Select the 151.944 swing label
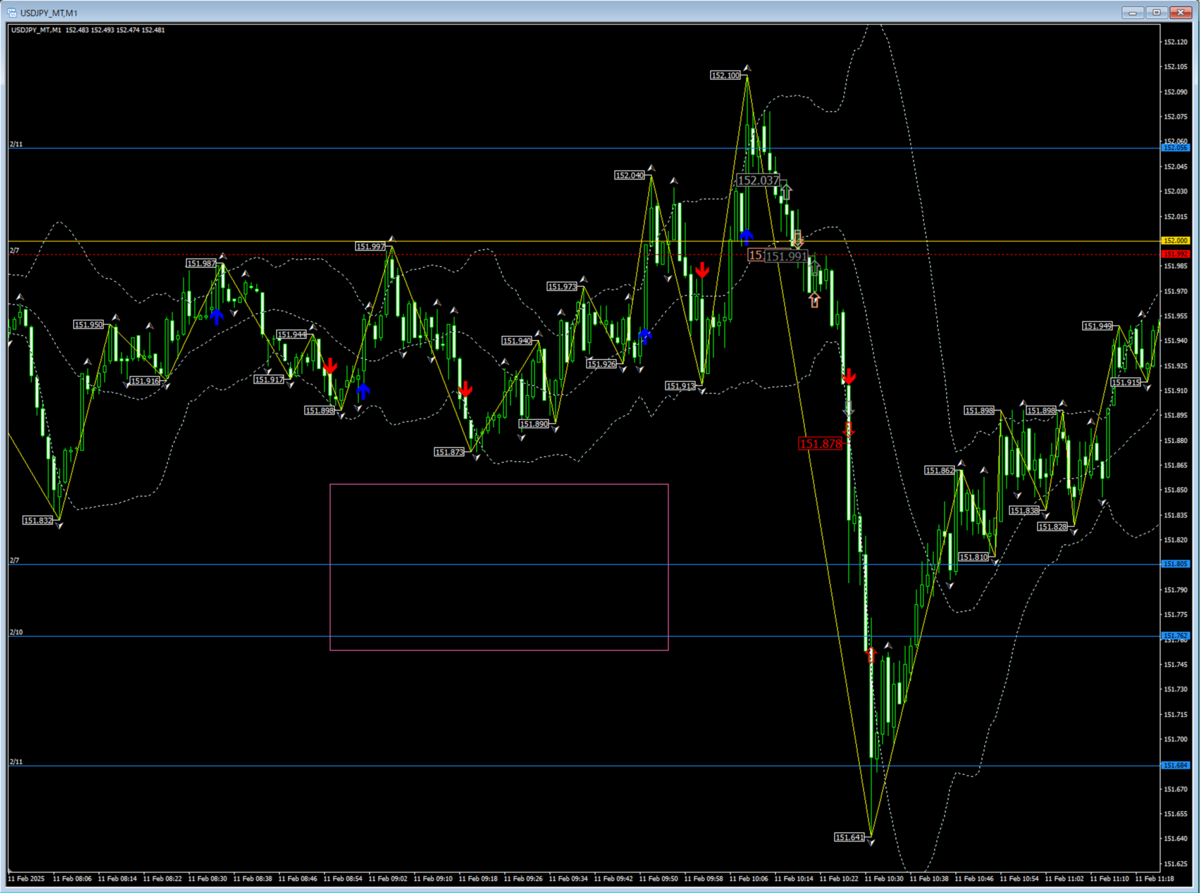Screen dimensions: 1200x893 293,335
